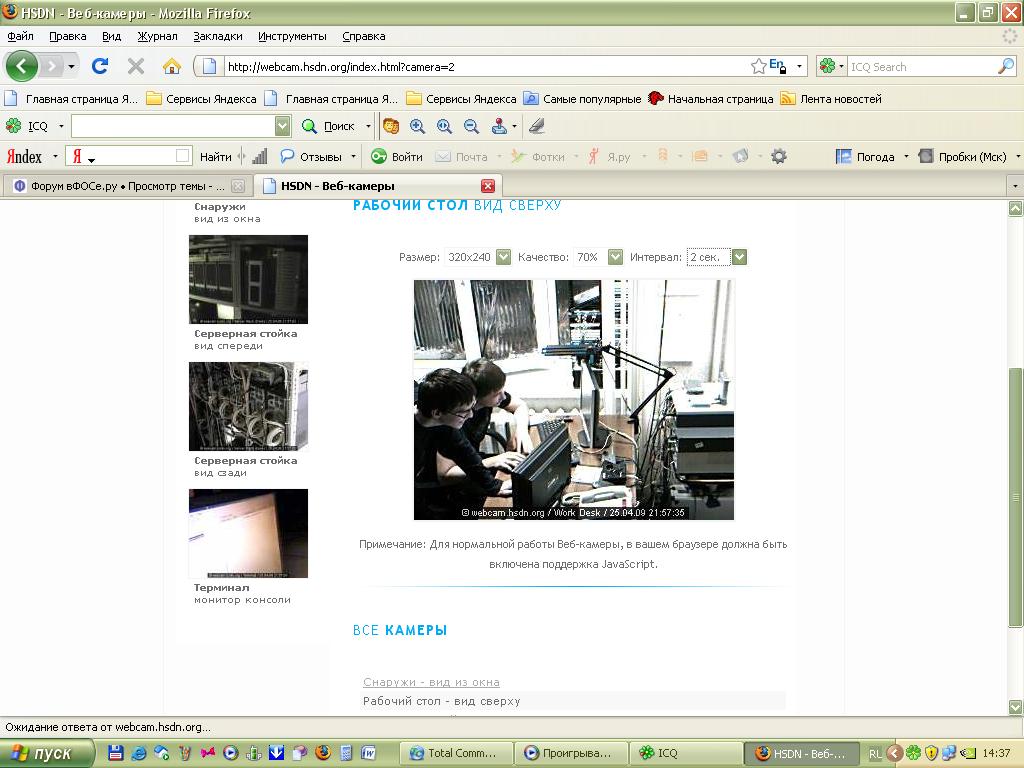Follow the 'Снаружи - вид из окна' link
The height and width of the screenshot is (768, 1024).
(431, 682)
